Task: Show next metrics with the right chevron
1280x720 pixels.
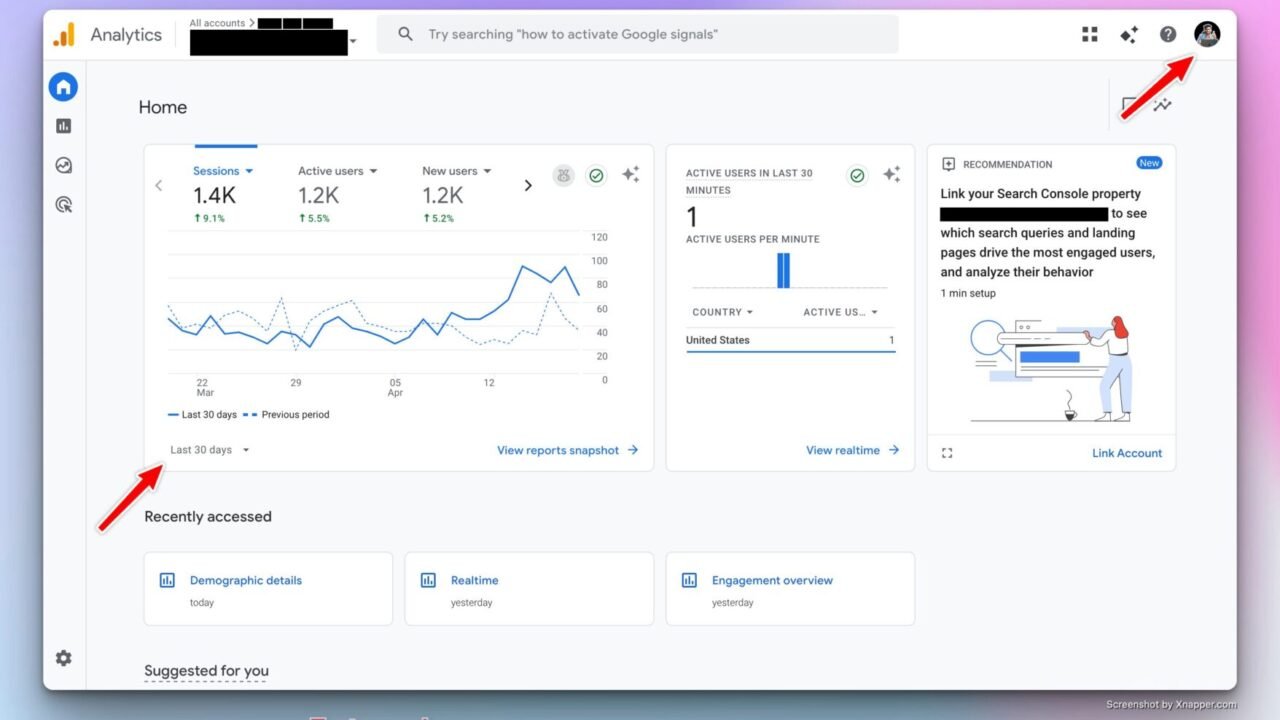Action: (528, 185)
